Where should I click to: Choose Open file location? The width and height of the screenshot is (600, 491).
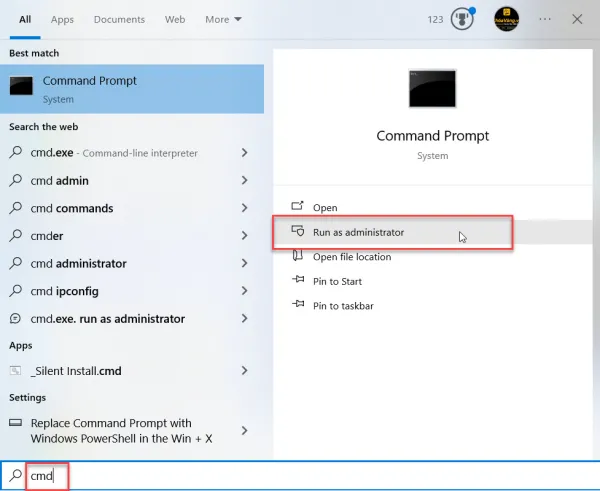433,256
